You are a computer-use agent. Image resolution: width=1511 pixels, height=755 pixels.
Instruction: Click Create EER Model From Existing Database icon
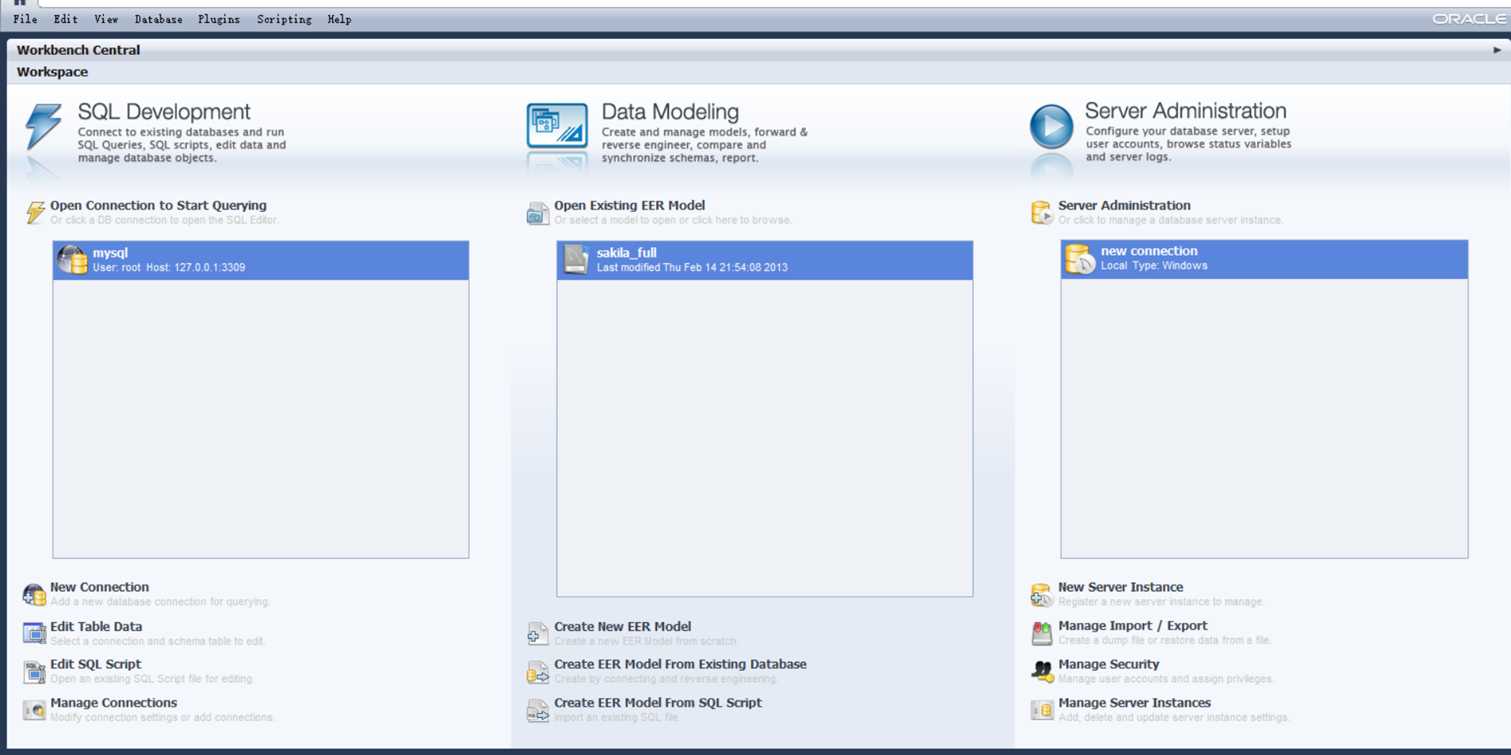tap(537, 671)
